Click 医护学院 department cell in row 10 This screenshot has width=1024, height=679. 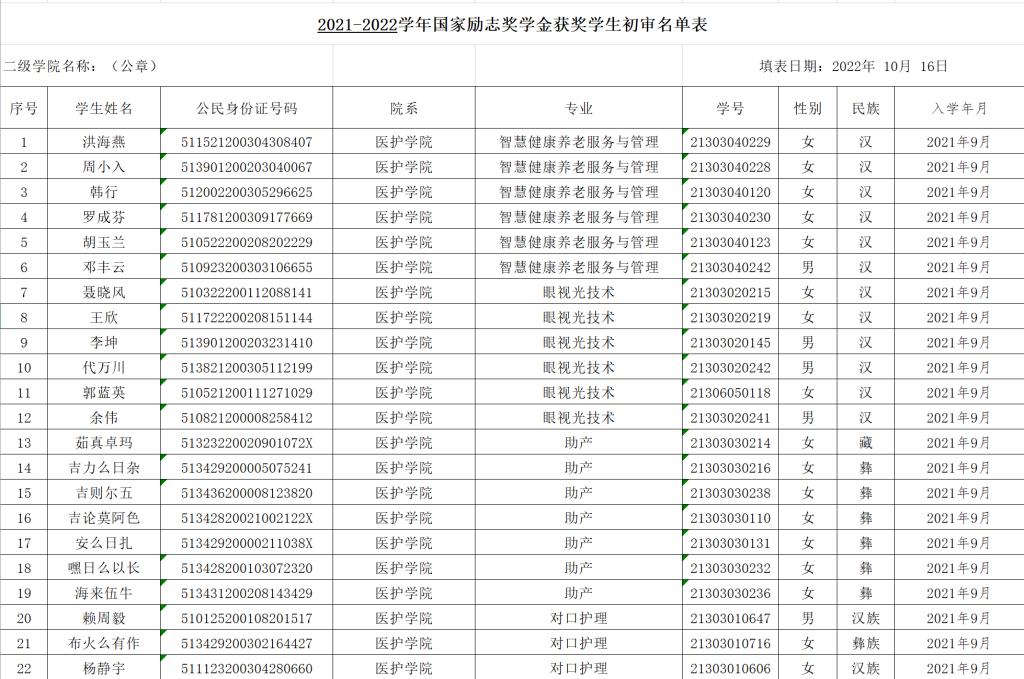[404, 368]
